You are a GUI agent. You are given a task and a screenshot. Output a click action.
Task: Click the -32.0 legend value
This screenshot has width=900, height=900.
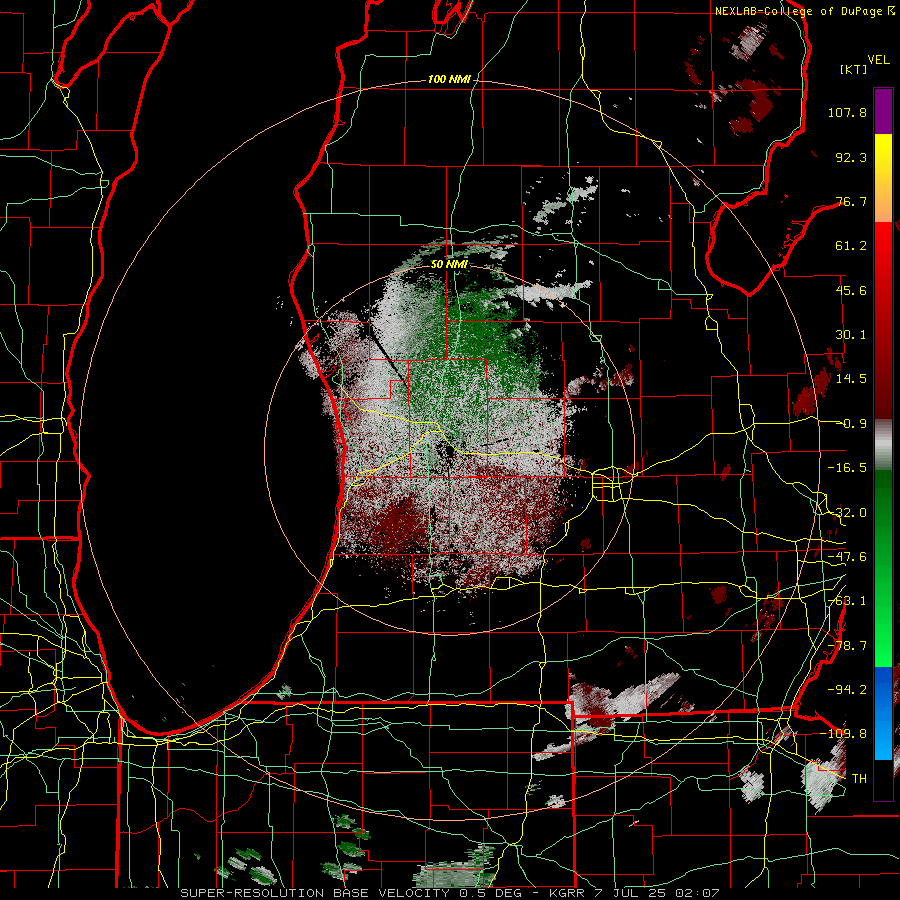(x=847, y=513)
